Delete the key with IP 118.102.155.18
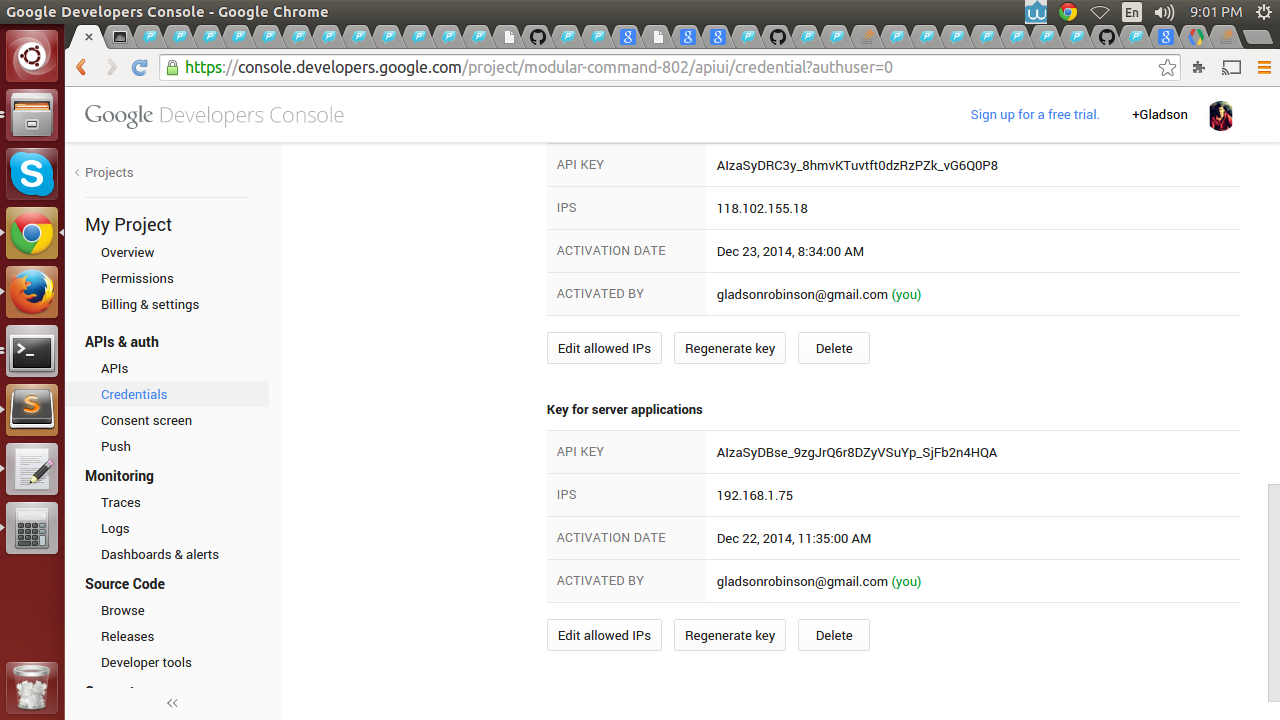This screenshot has width=1280, height=720. (x=834, y=348)
